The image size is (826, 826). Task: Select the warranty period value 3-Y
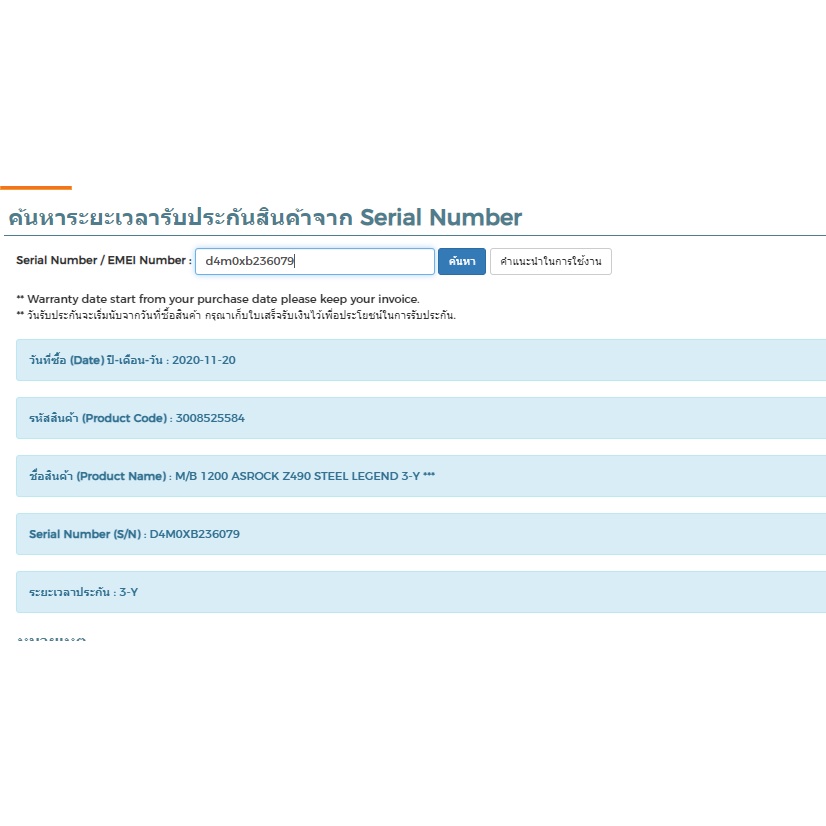(129, 592)
